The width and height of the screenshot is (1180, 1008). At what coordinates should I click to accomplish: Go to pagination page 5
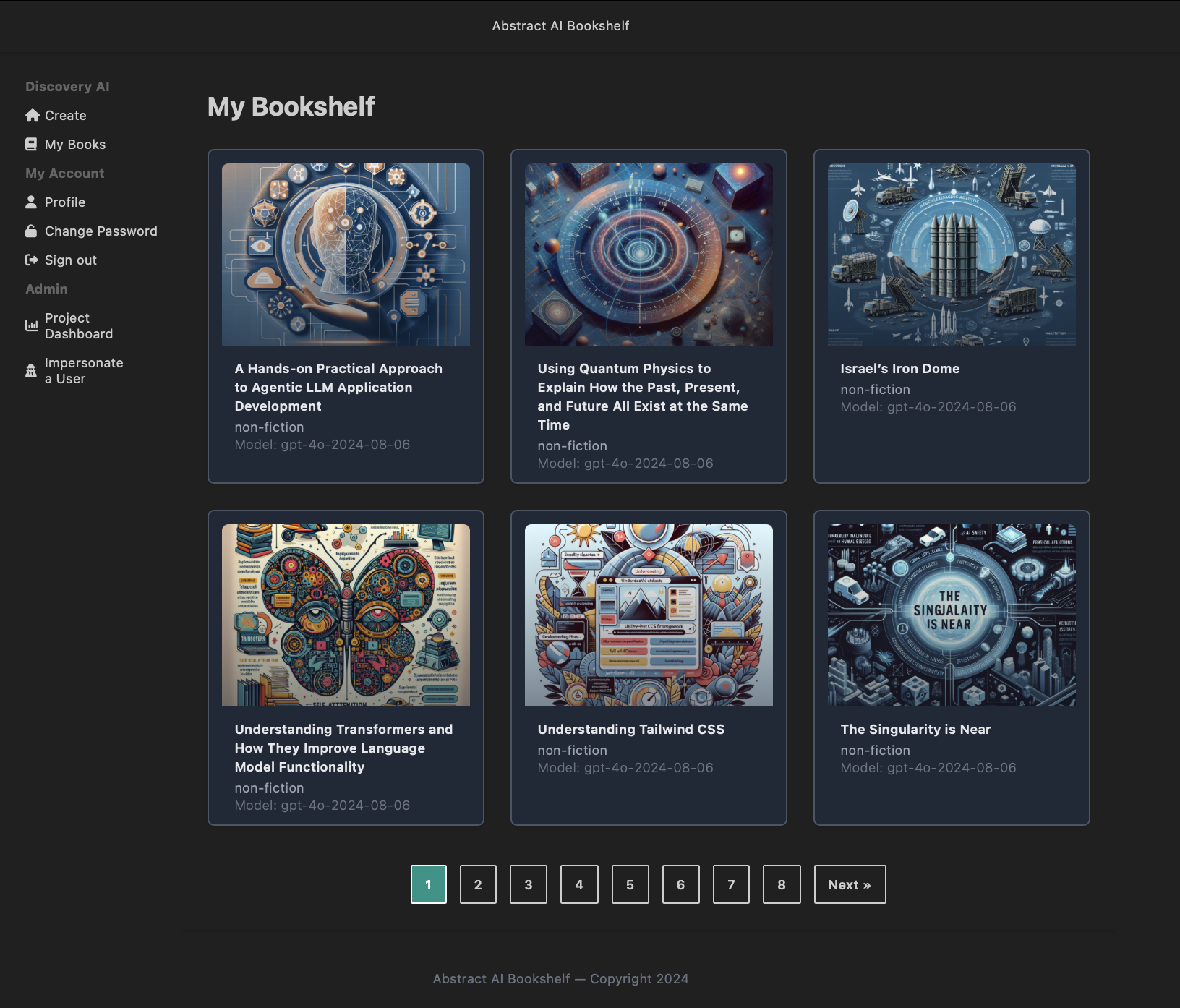[x=630, y=884]
